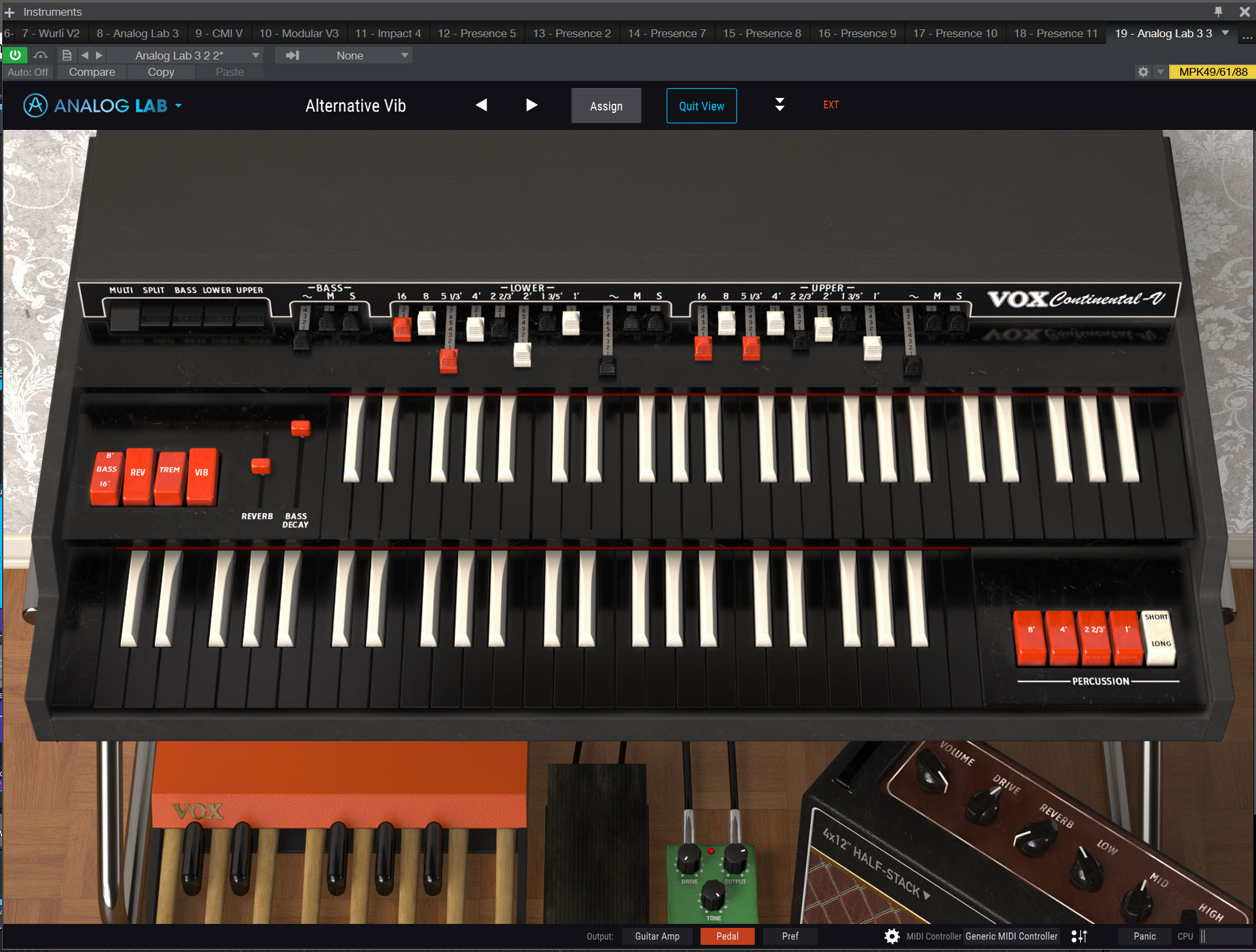Click the MIDI controller config sliders icon

click(1079, 936)
